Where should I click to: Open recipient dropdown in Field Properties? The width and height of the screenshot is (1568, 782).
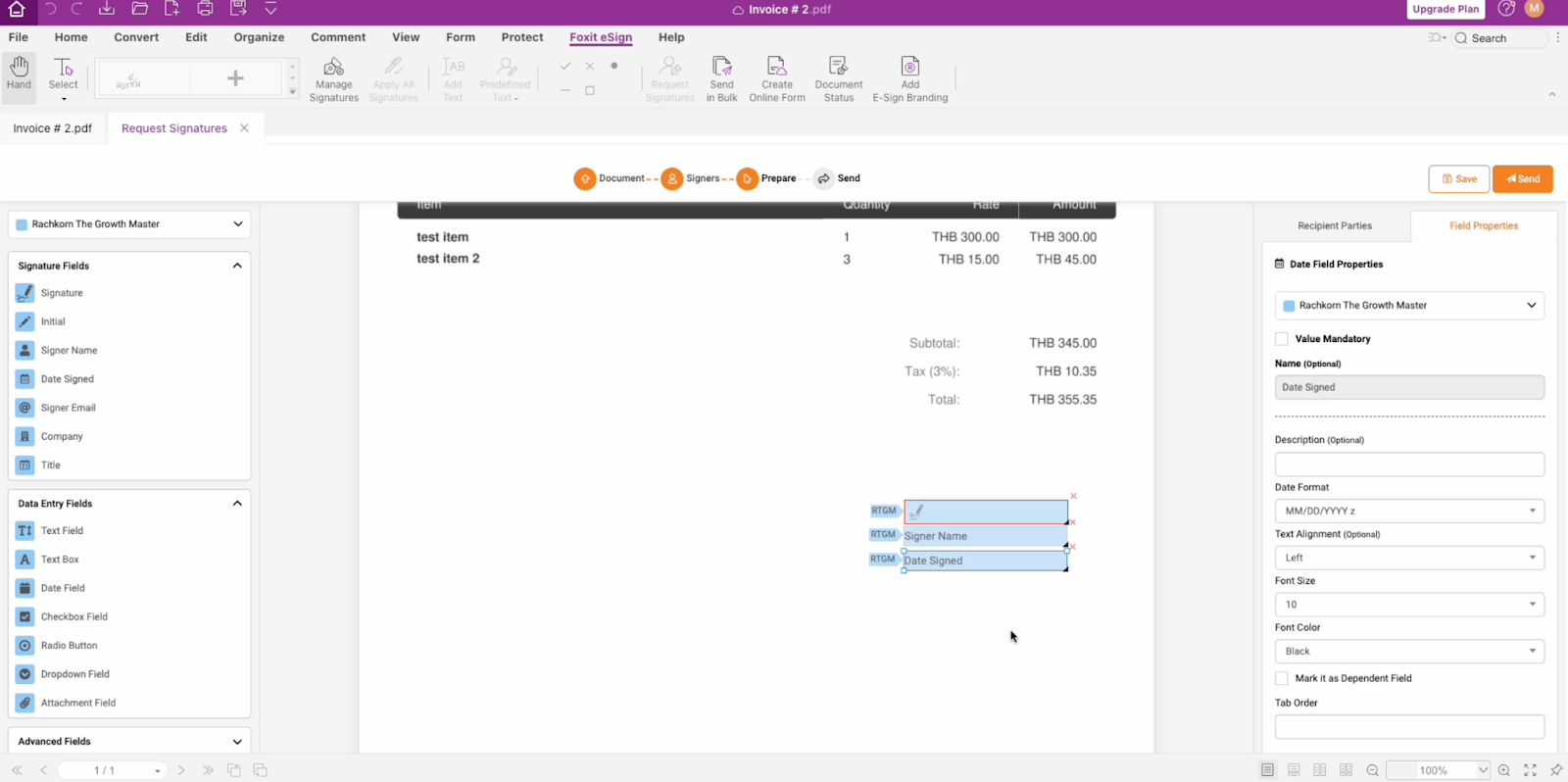point(1409,306)
